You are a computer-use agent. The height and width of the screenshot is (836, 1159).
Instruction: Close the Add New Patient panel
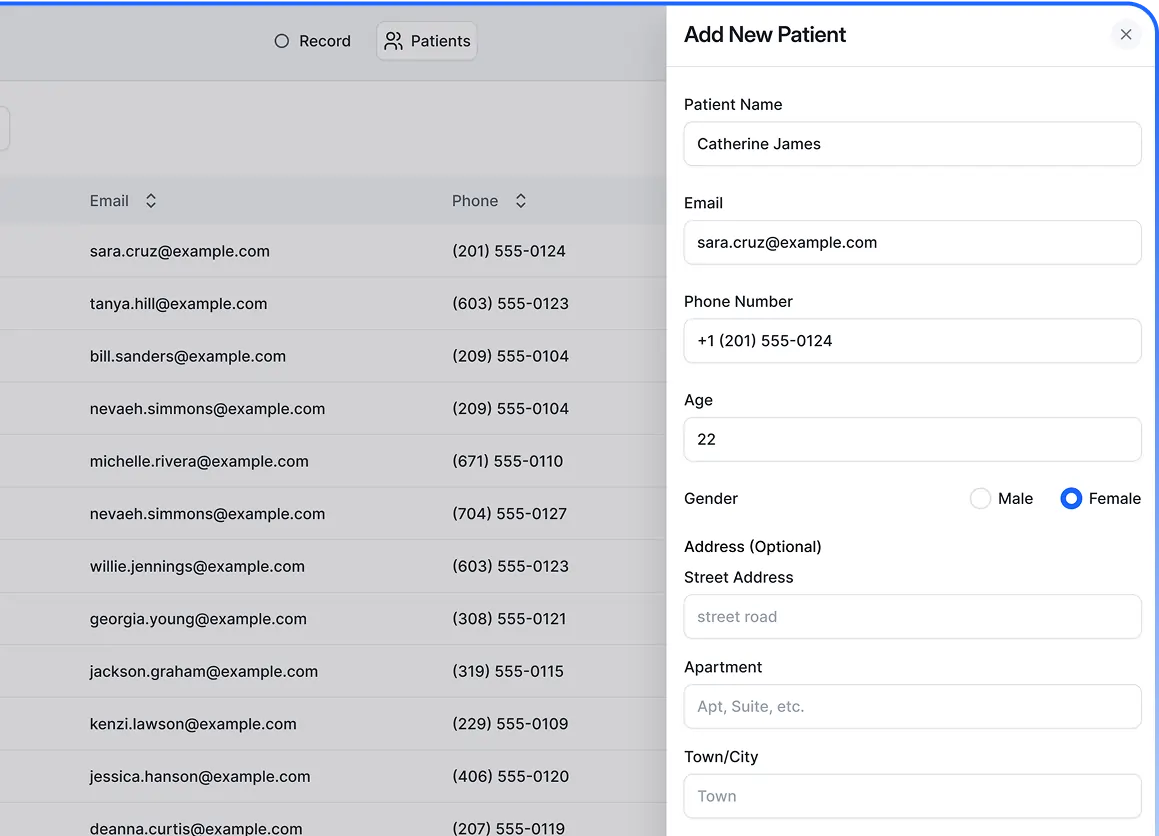pyautogui.click(x=1125, y=35)
